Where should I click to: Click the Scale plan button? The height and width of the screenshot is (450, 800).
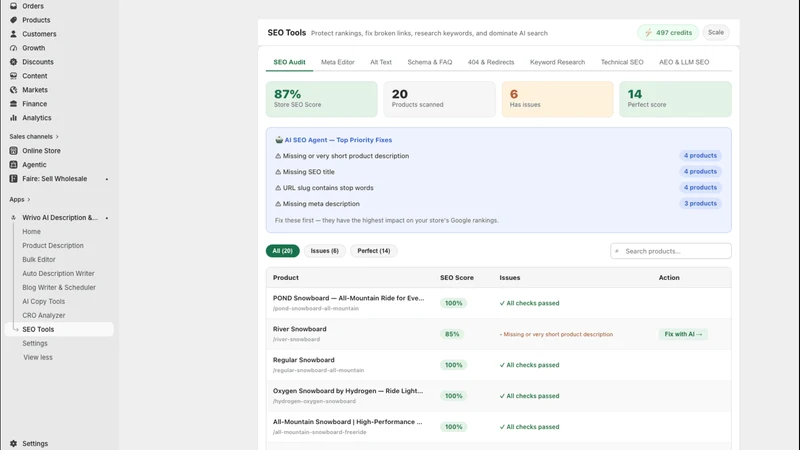pyautogui.click(x=716, y=33)
